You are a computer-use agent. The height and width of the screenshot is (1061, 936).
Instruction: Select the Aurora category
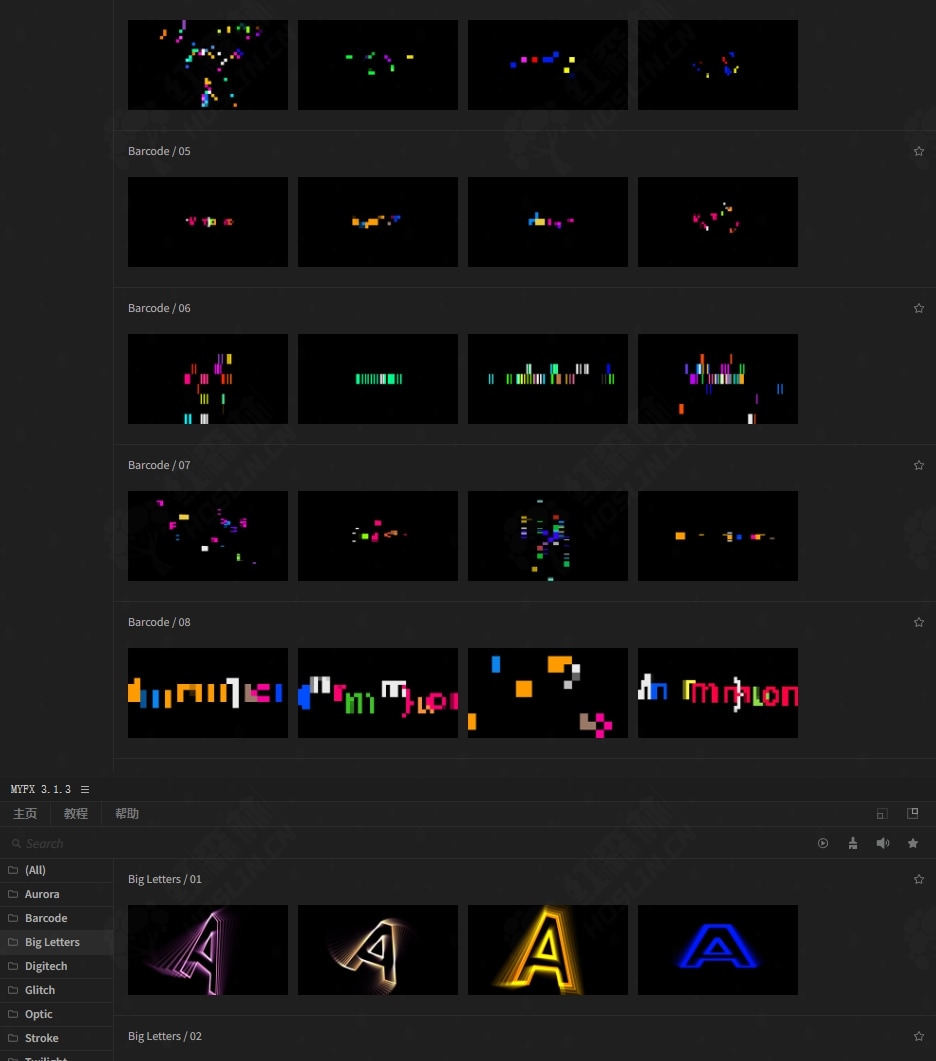click(x=57, y=894)
